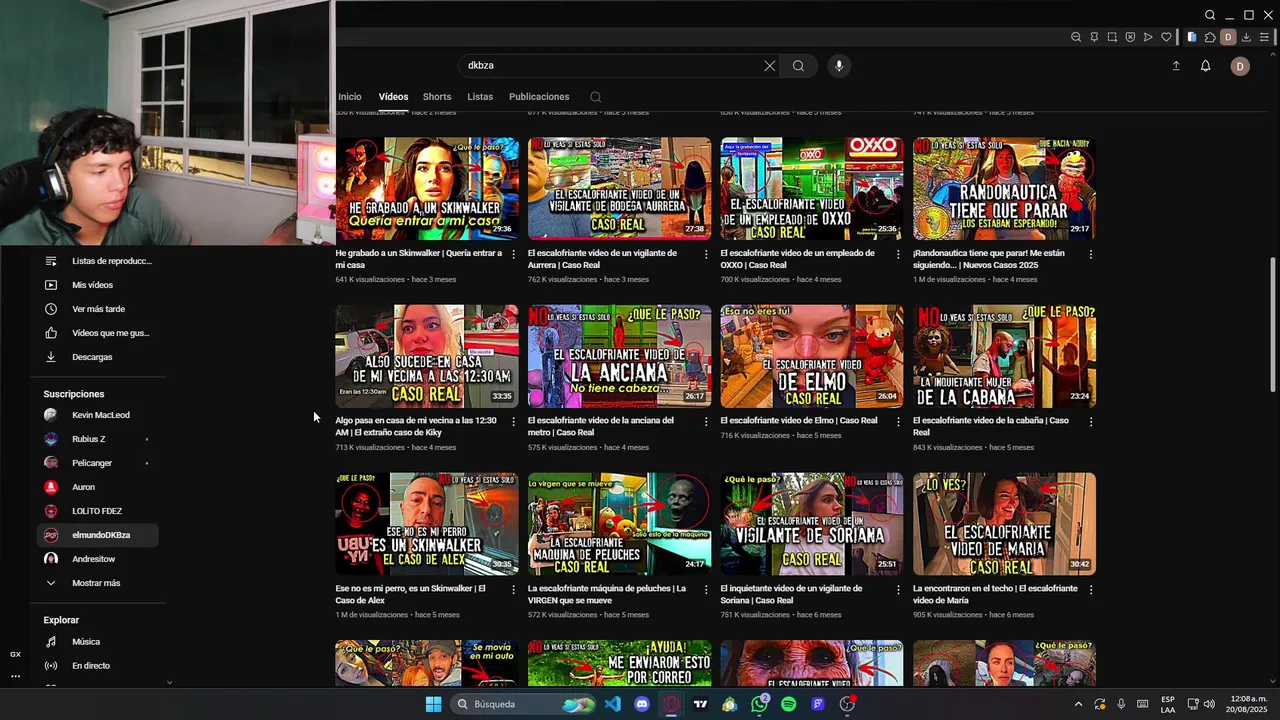Image resolution: width=1280 pixels, height=720 pixels.
Task: Open Listas de reproducción in the sidebar
Action: (x=100, y=261)
